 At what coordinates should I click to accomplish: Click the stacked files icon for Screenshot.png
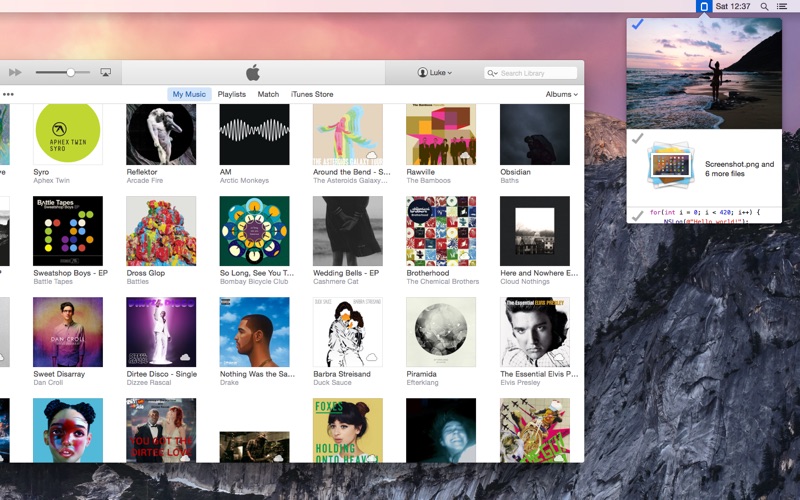(x=670, y=166)
